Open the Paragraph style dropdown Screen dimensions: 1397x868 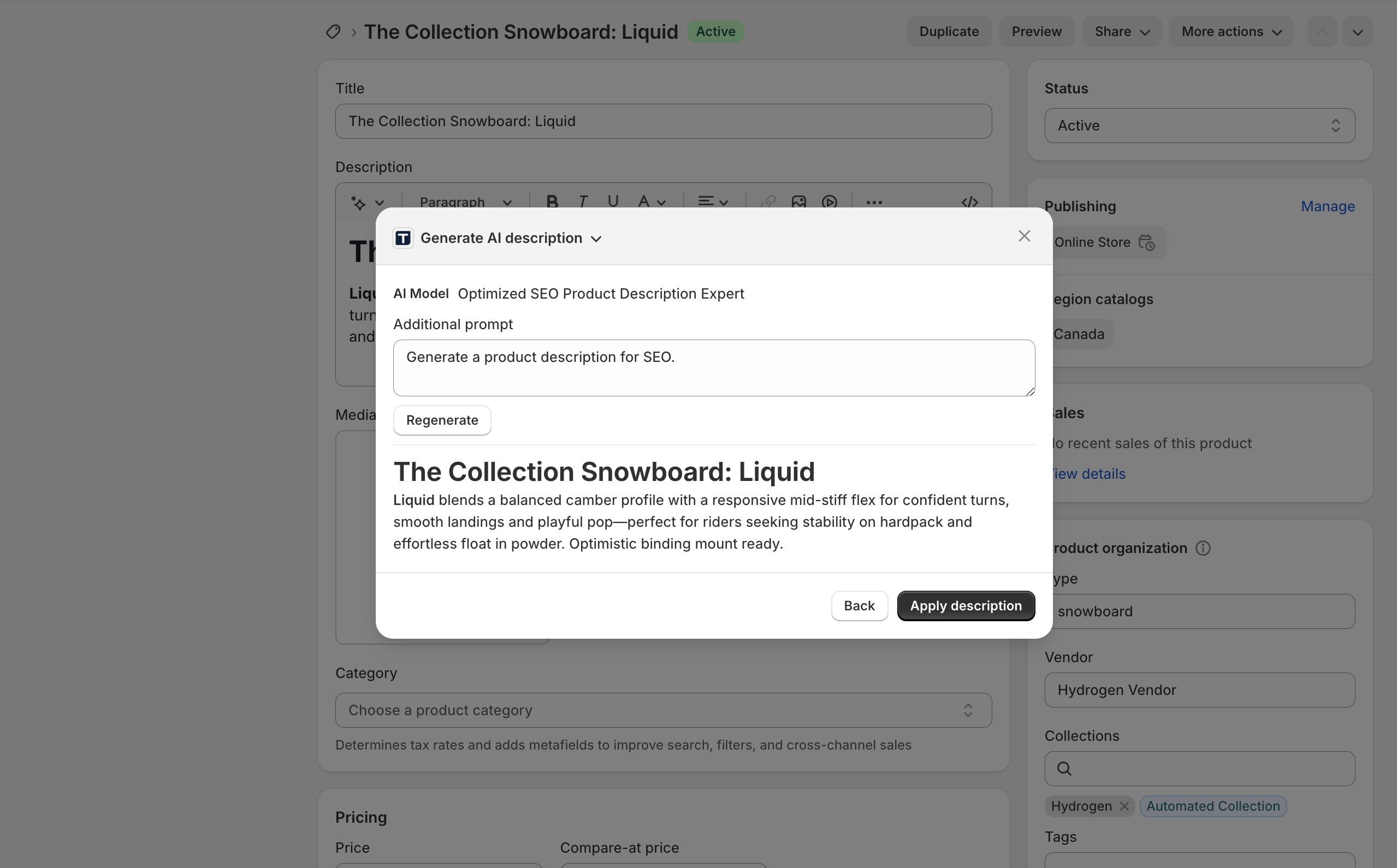pos(465,203)
